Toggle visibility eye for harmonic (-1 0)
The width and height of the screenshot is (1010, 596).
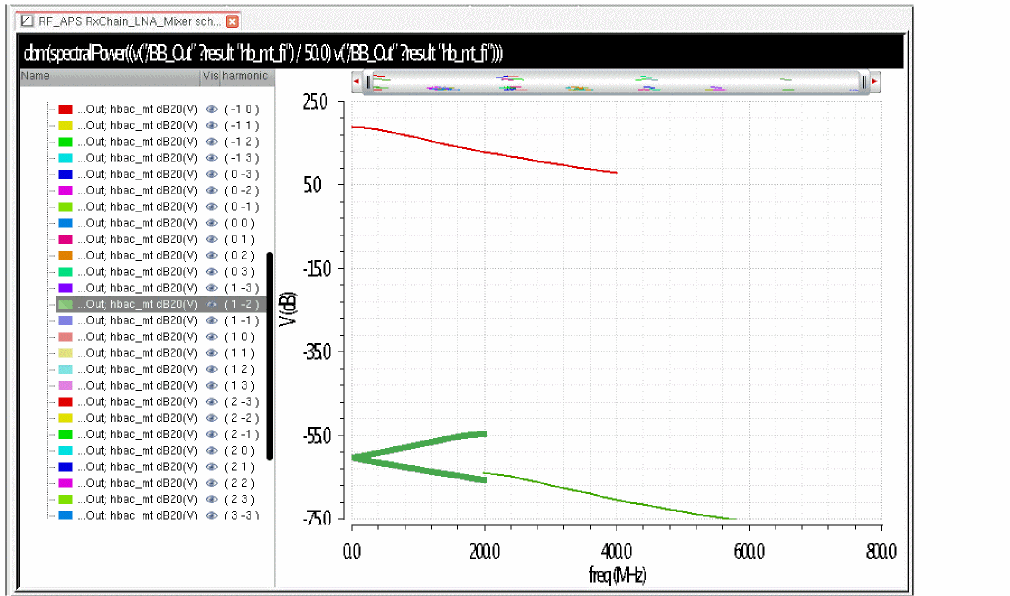(211, 110)
